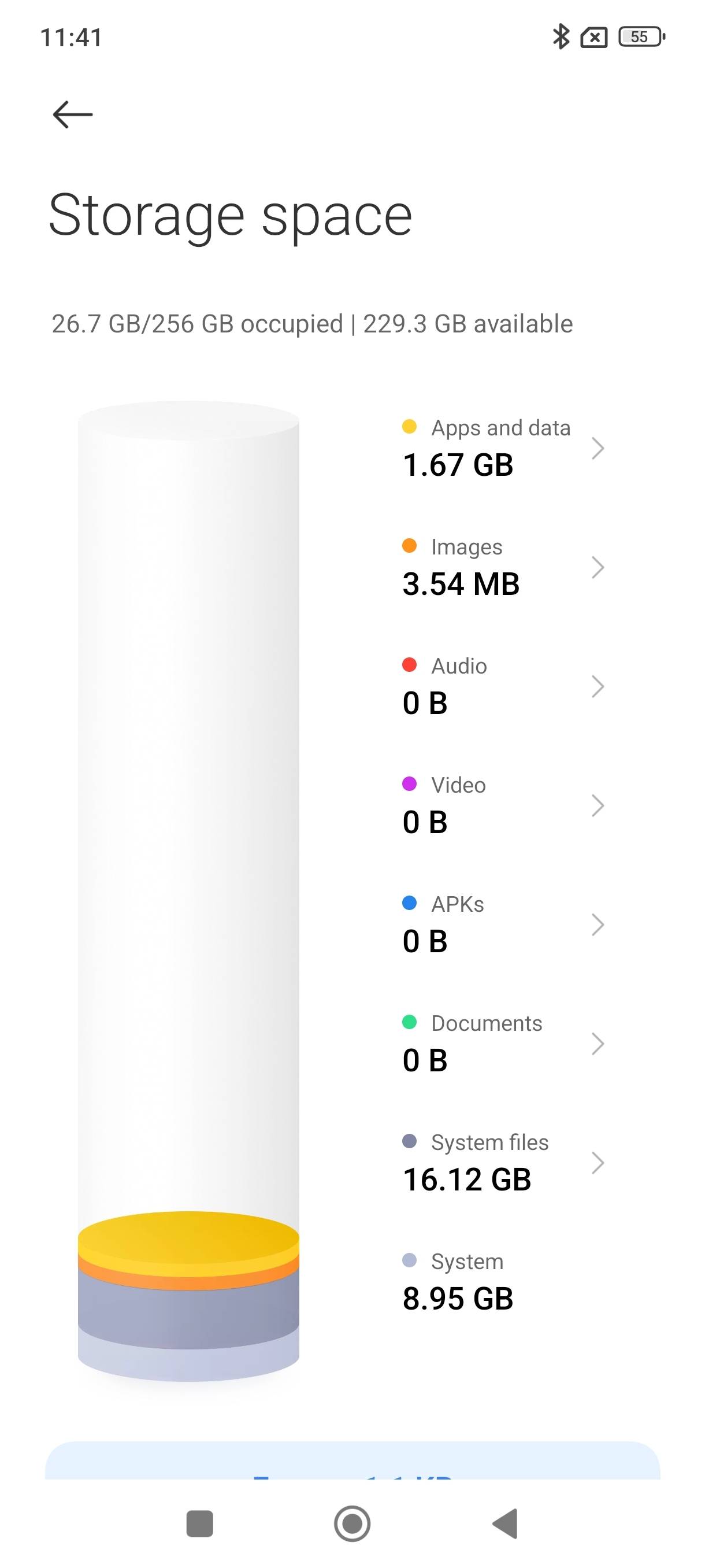Tap the battery indicator icon
The image size is (705, 1568).
642,37
